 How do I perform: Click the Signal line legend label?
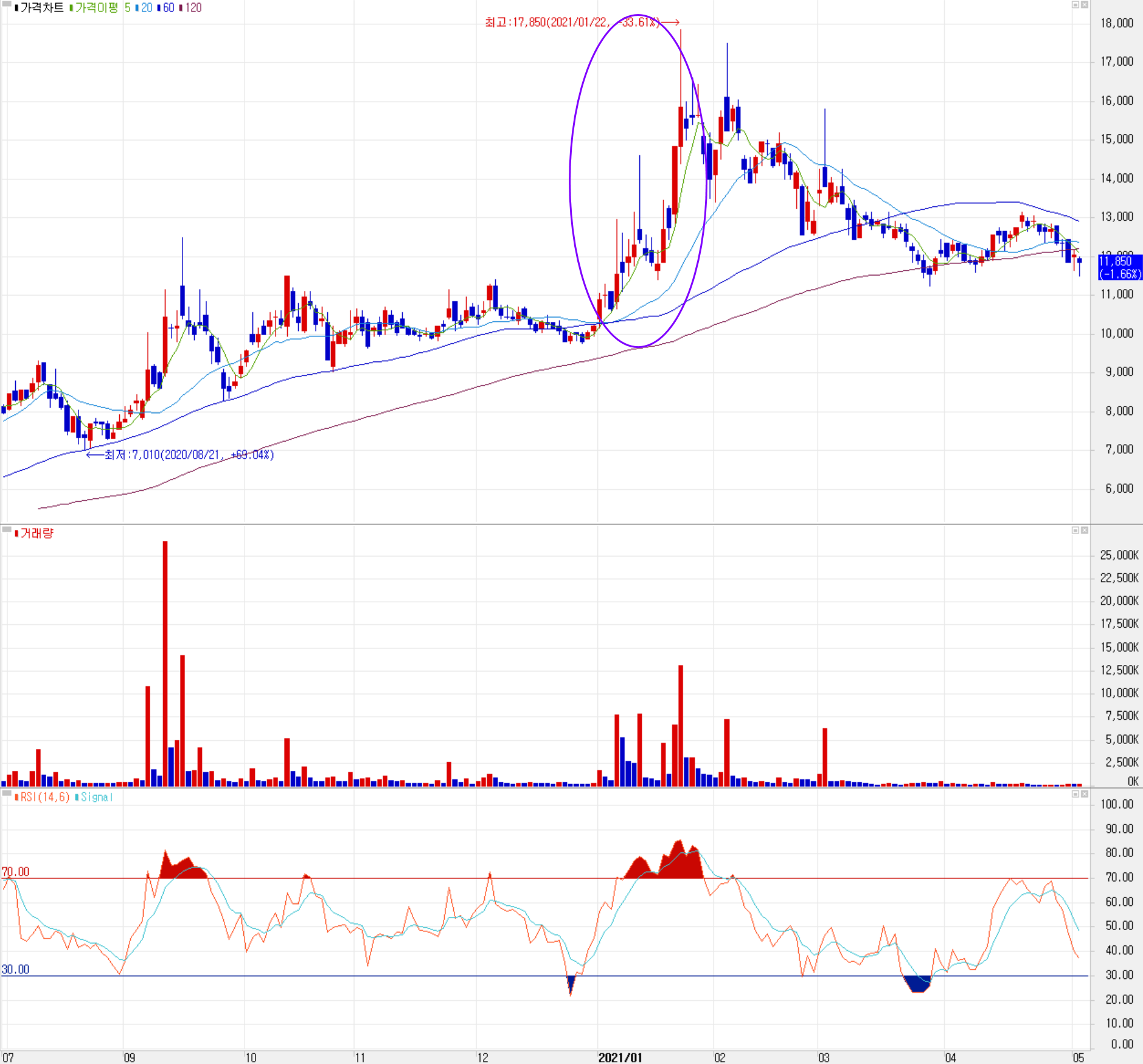click(97, 797)
